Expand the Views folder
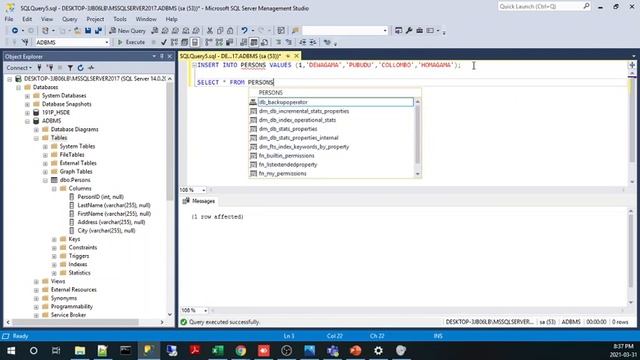Screen dimensions: 640x360 click(x=36, y=281)
